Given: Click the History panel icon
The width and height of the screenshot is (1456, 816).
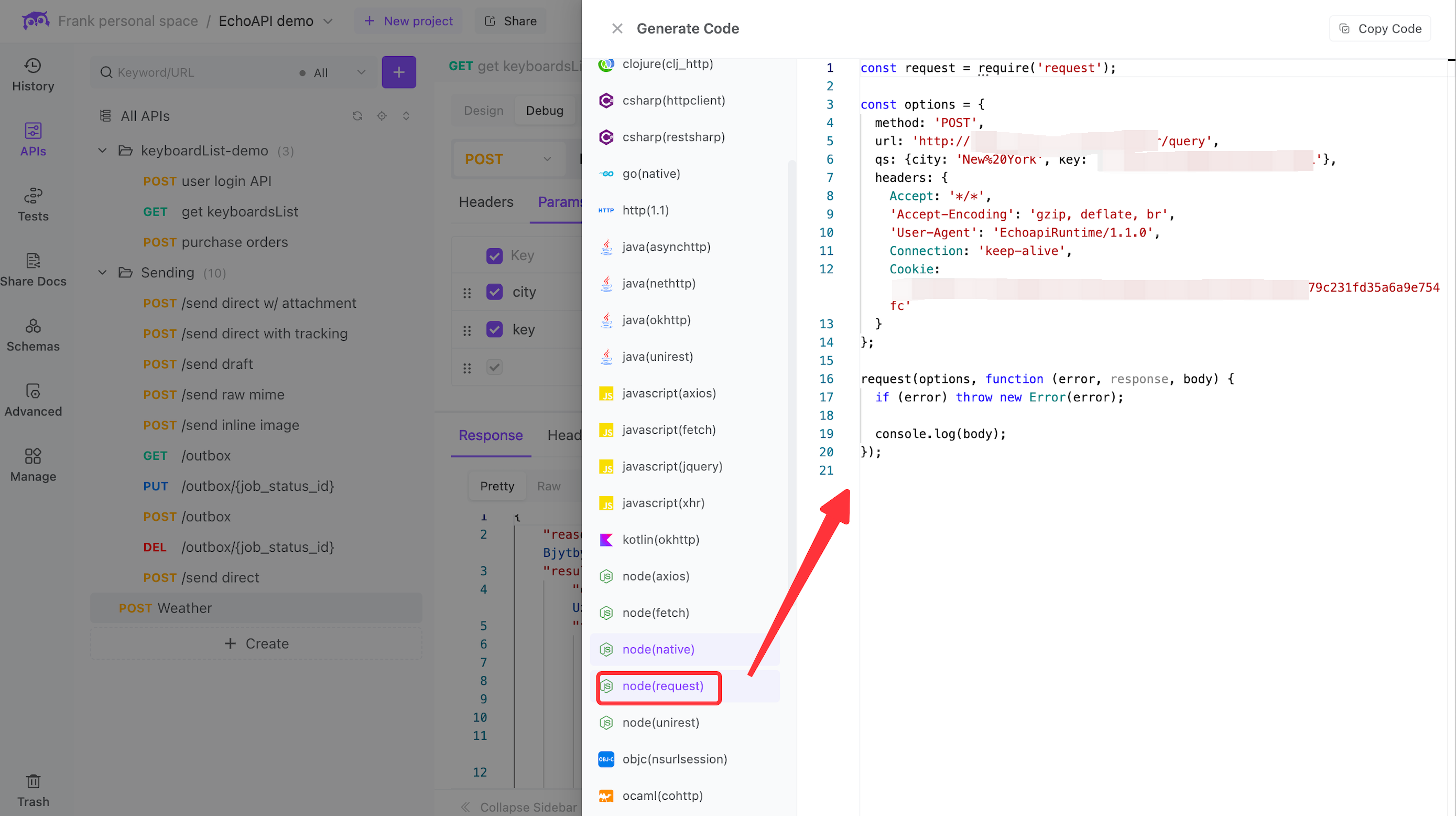Looking at the screenshot, I should coord(33,76).
